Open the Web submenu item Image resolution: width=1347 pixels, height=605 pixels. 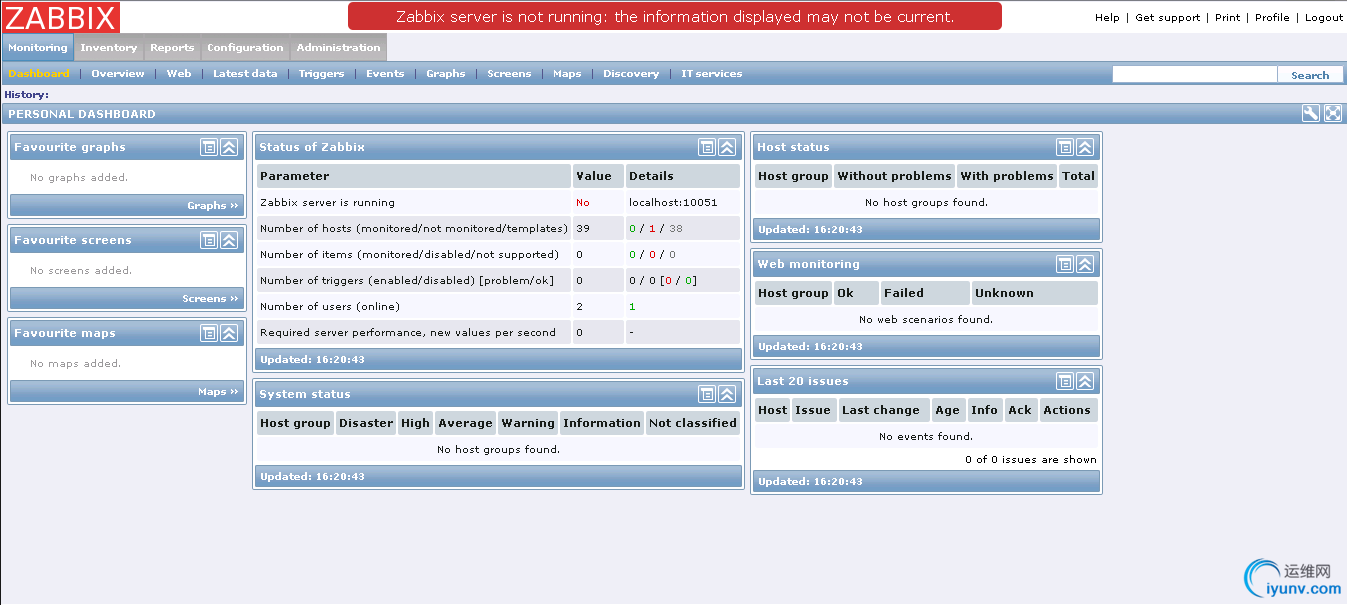pos(179,74)
